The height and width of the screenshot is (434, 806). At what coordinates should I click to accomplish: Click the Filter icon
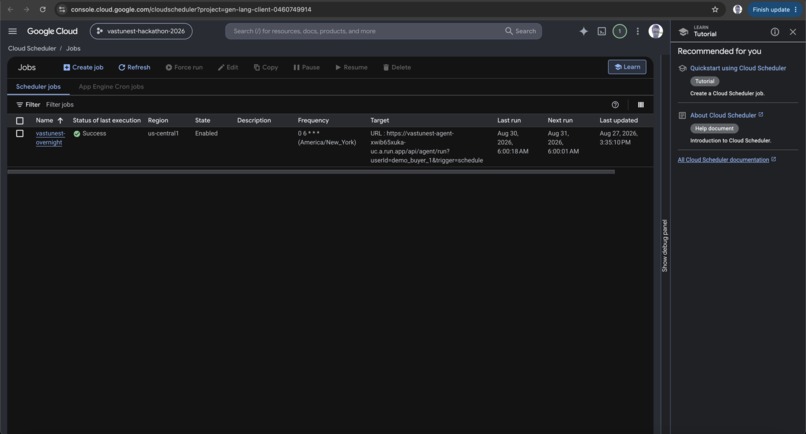pyautogui.click(x=20, y=104)
